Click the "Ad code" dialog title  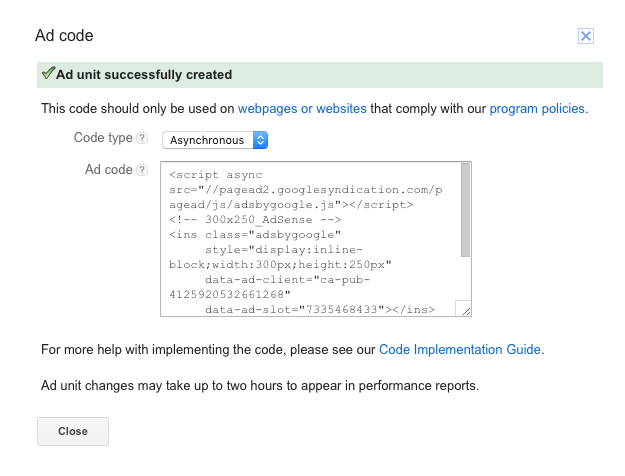pyautogui.click(x=64, y=36)
